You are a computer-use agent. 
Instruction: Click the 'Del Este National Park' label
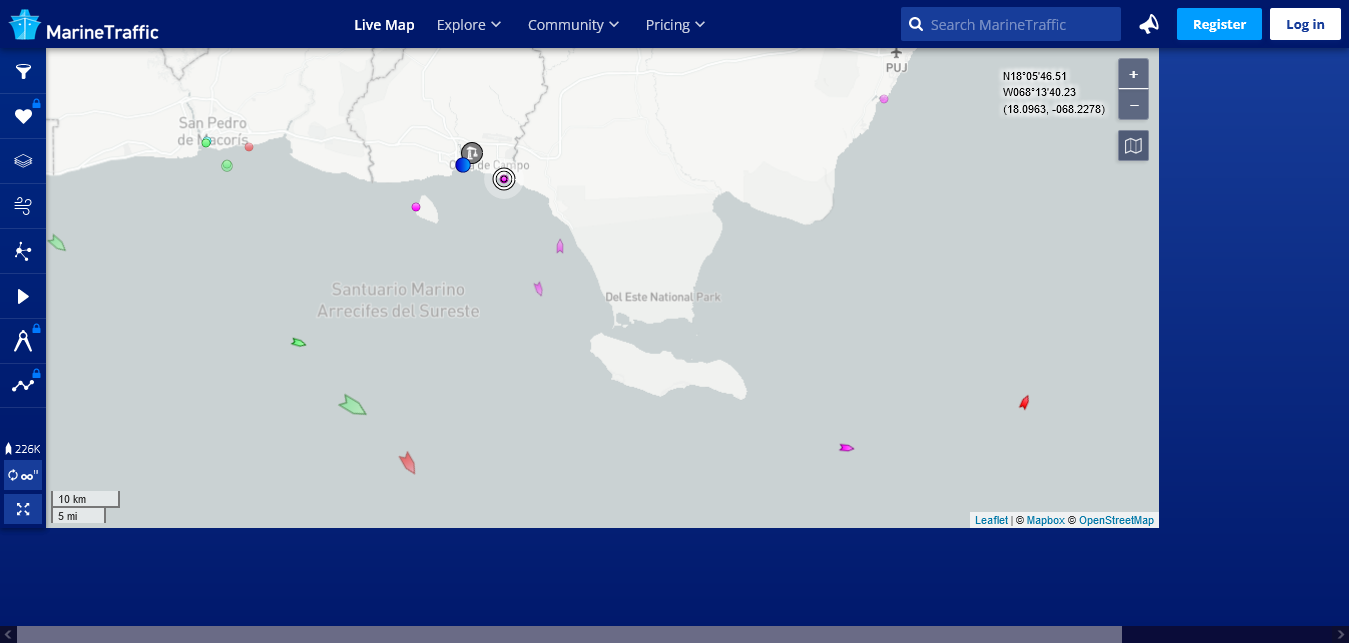tap(663, 297)
